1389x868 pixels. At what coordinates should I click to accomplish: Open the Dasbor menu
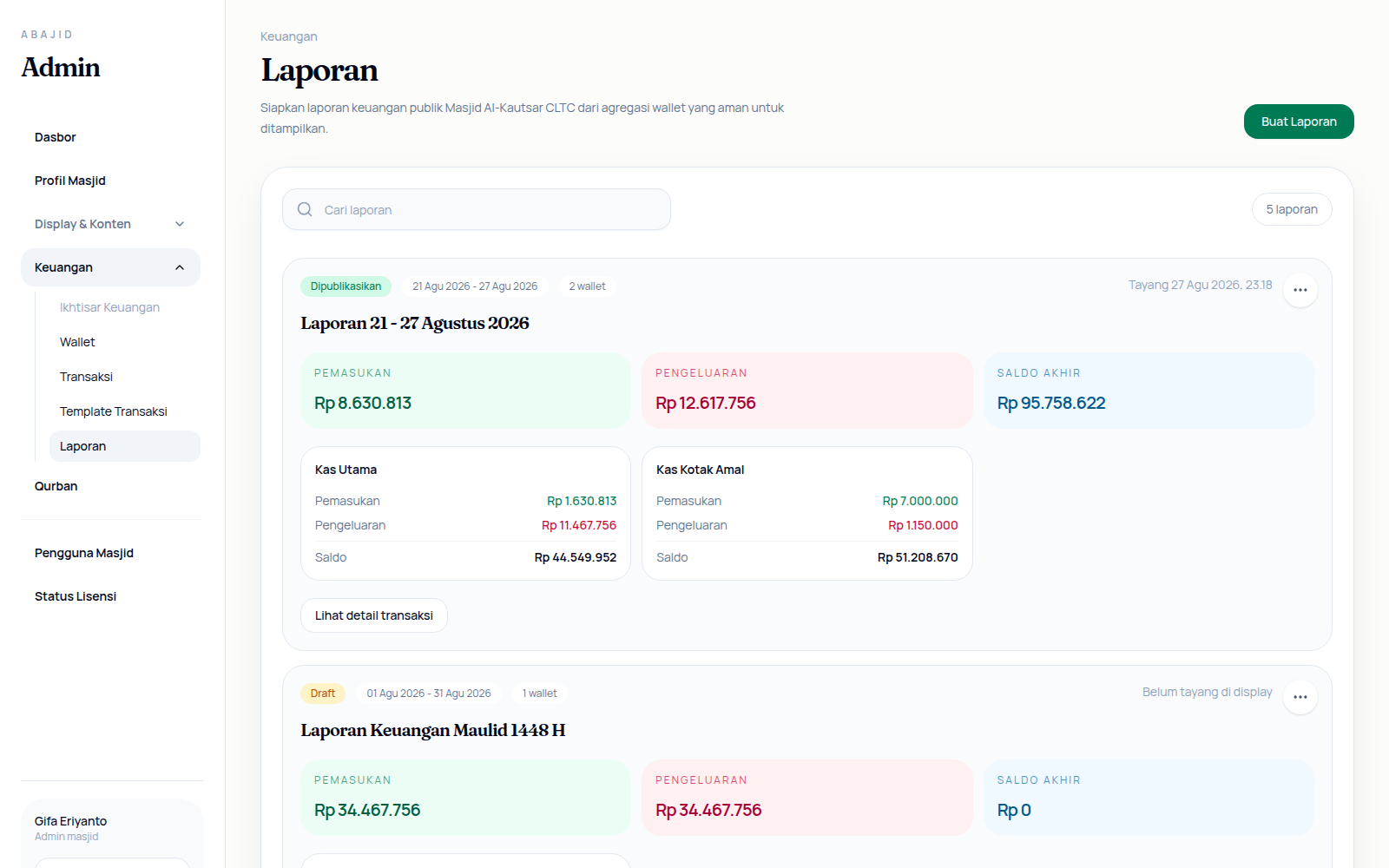[110, 137]
